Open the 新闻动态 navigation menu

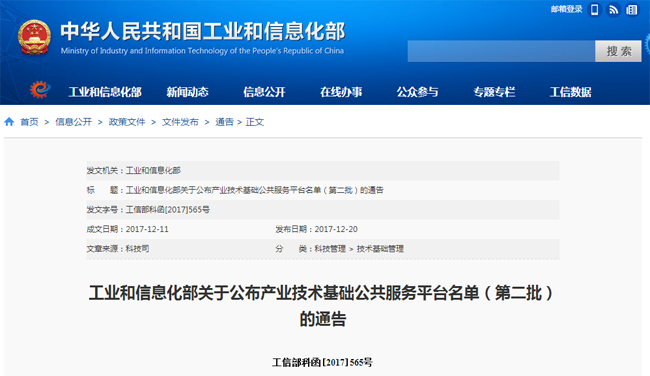(x=187, y=92)
